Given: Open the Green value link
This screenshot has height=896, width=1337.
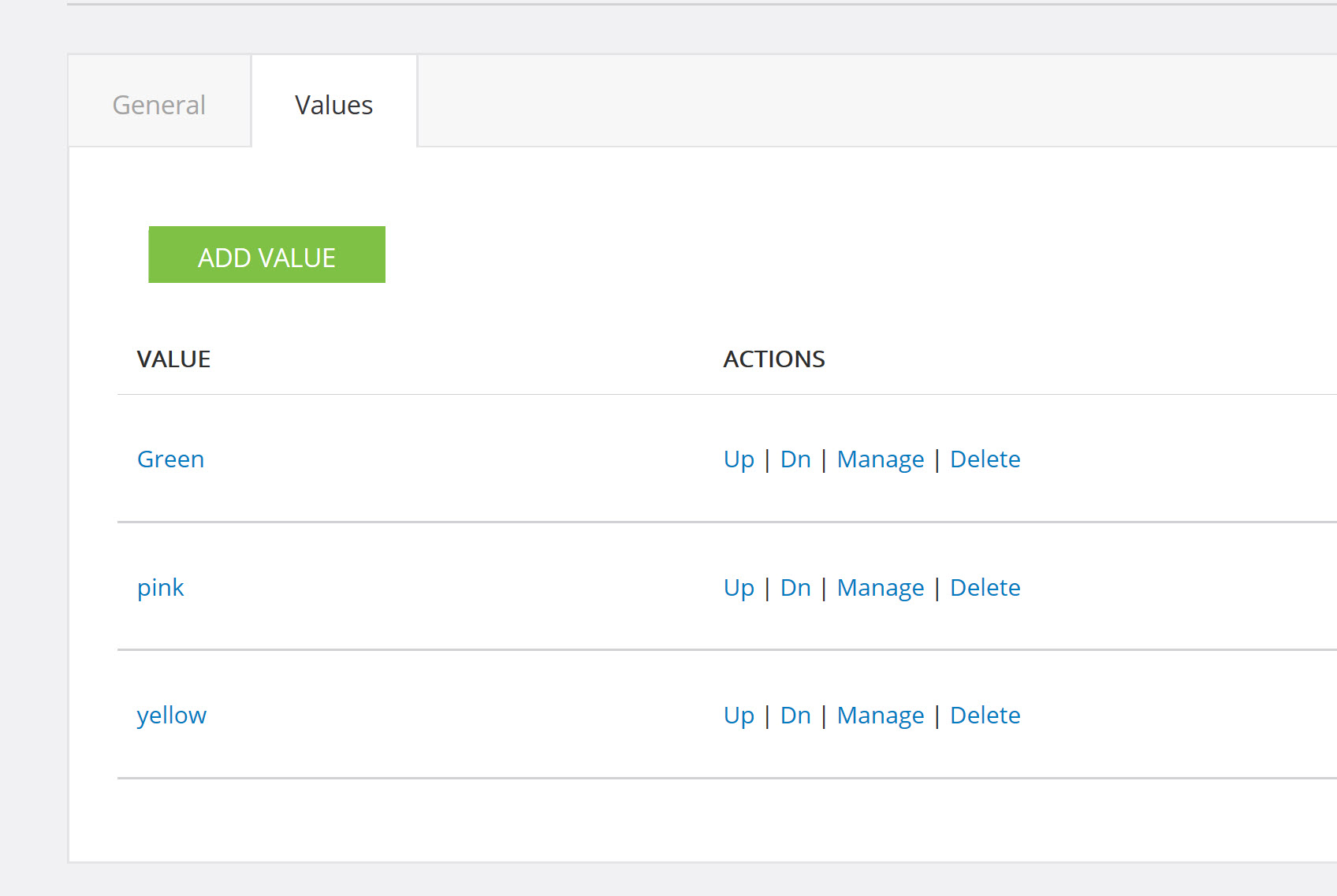Looking at the screenshot, I should (170, 459).
